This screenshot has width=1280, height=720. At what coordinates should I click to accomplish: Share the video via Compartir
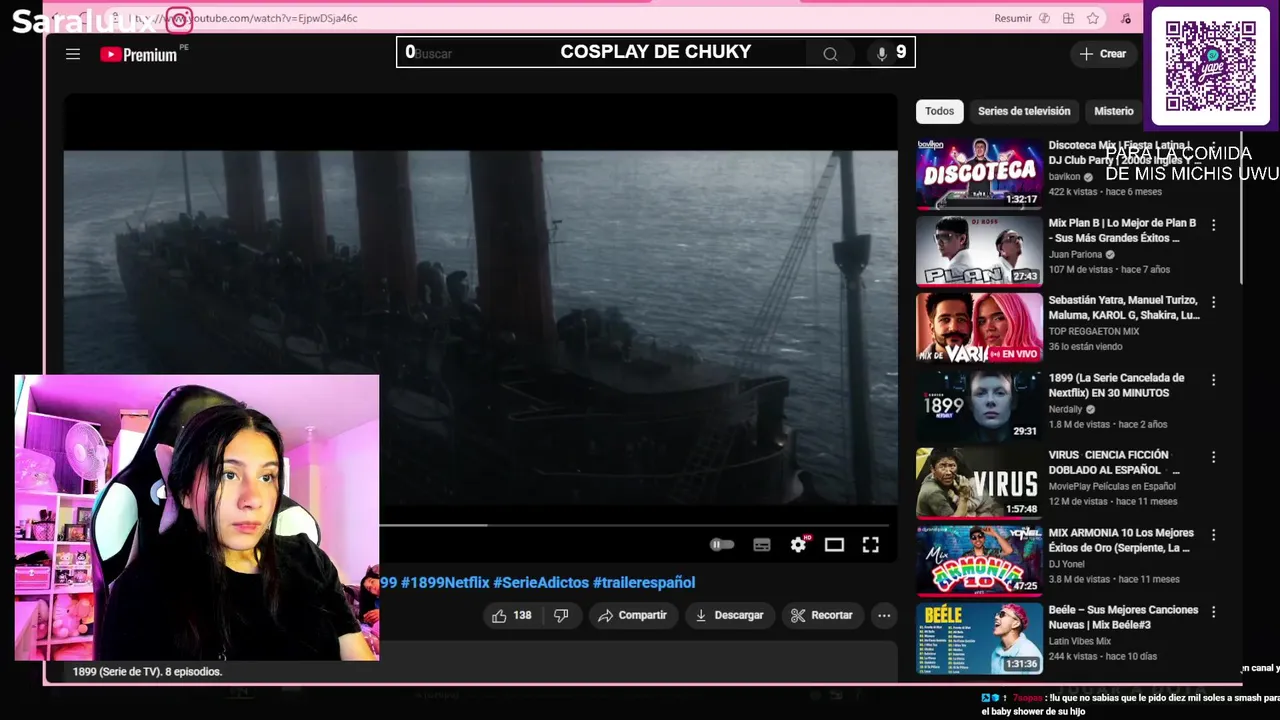632,616
